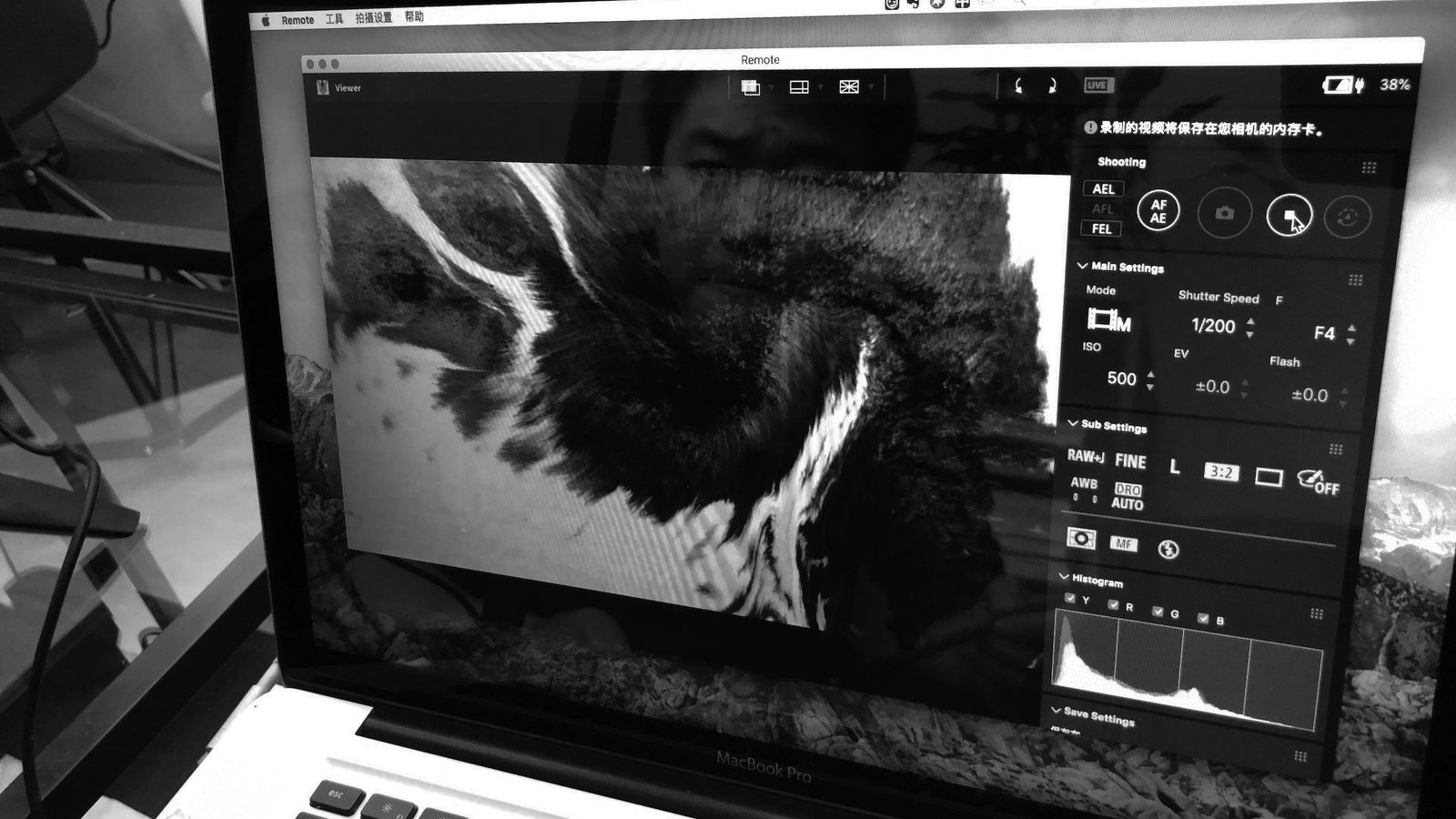Click the metering mode icon
Image resolution: width=1456 pixels, height=819 pixels.
[x=1081, y=539]
